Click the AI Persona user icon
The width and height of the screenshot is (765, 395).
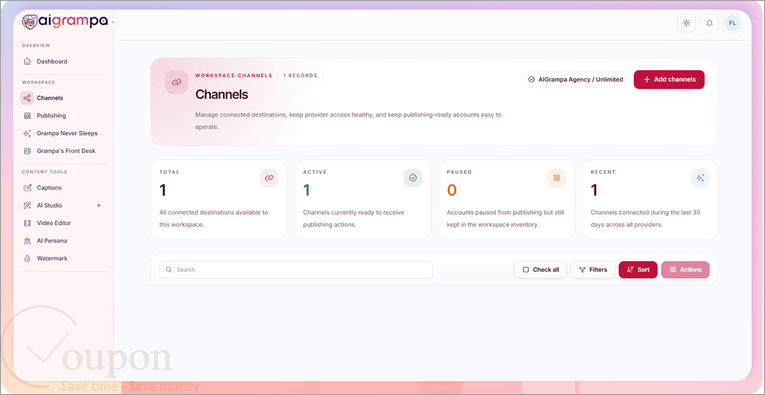point(27,241)
